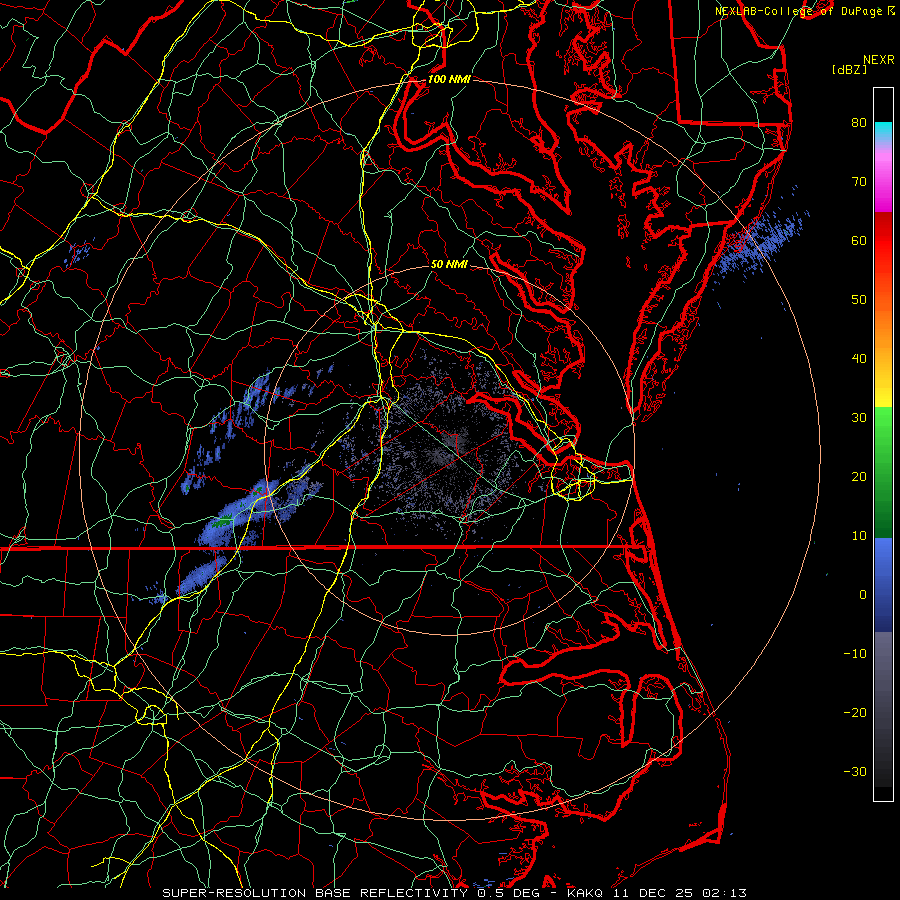
Task: Click the 100 NMI range ring label
Action: (449, 79)
